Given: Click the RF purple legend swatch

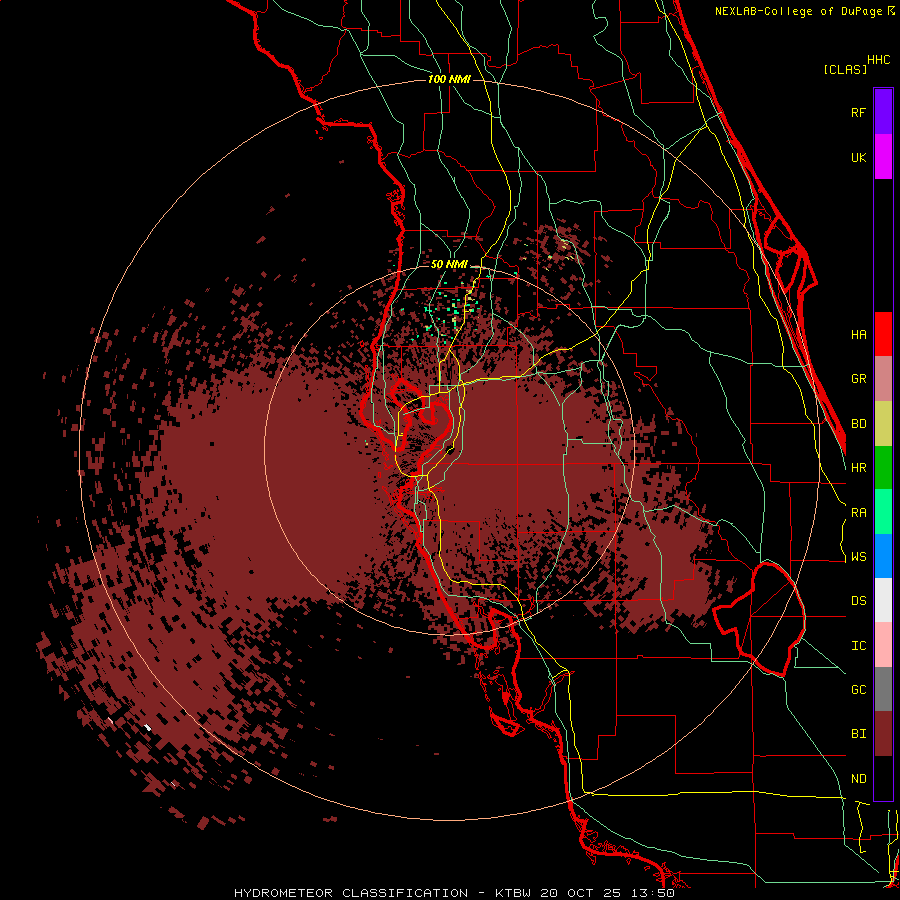Looking at the screenshot, I should [x=883, y=112].
